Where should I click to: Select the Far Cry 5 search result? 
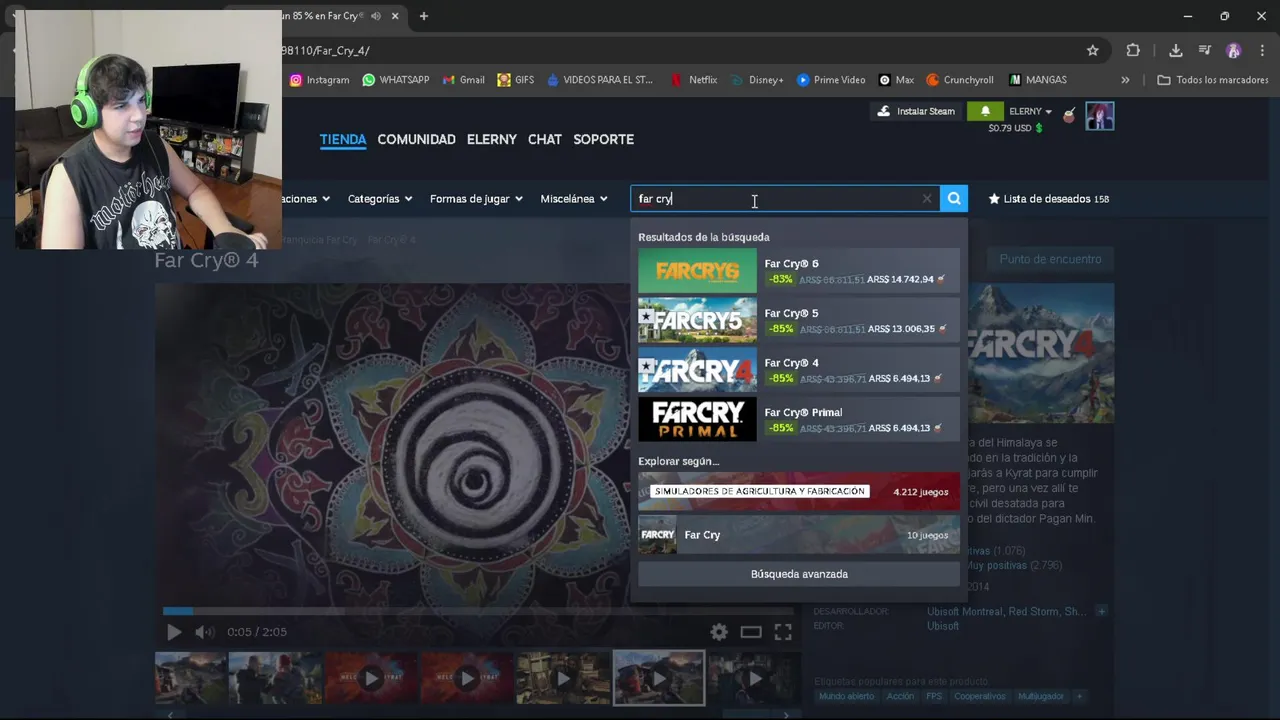799,320
